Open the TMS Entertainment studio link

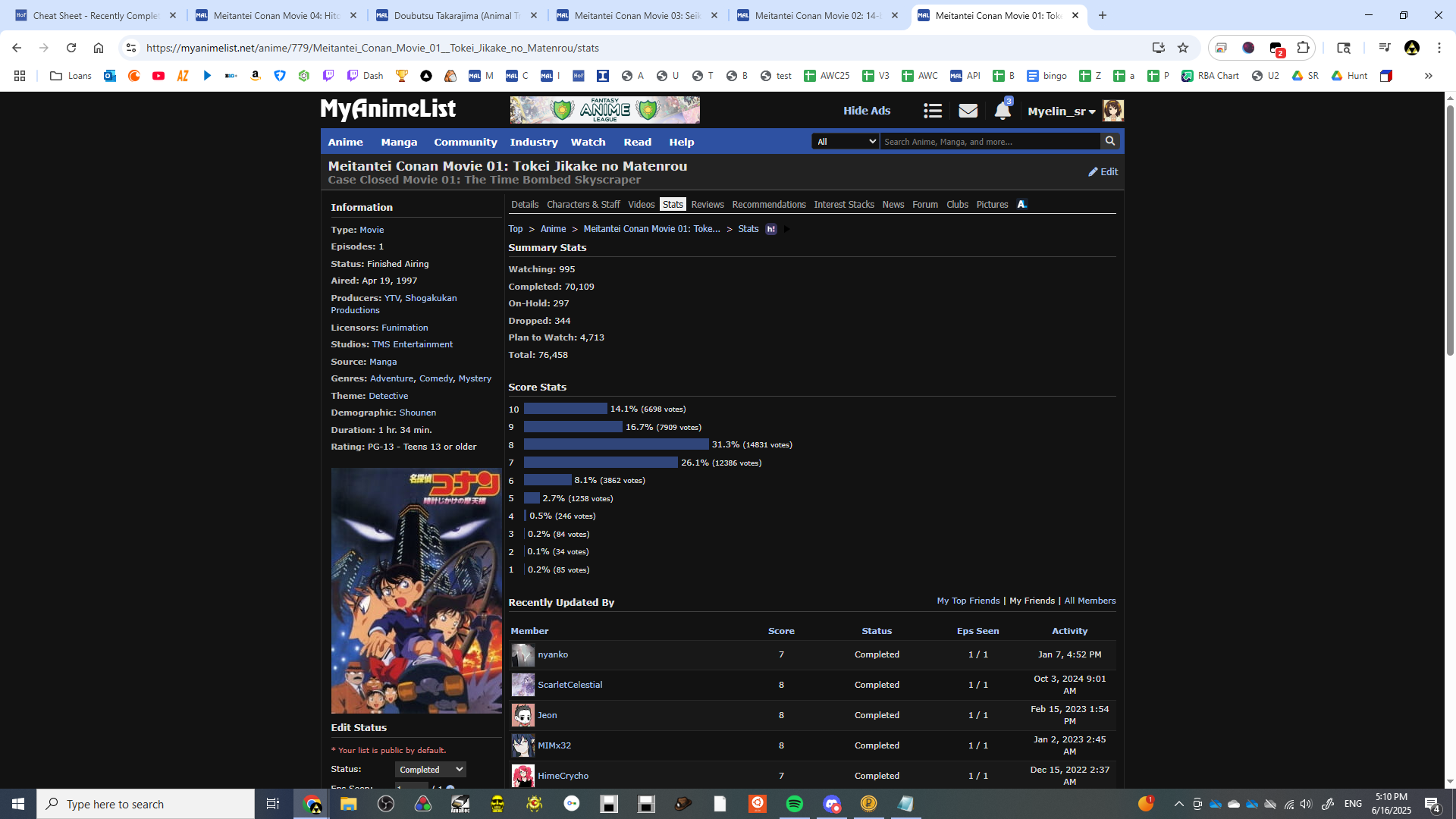pyautogui.click(x=412, y=344)
